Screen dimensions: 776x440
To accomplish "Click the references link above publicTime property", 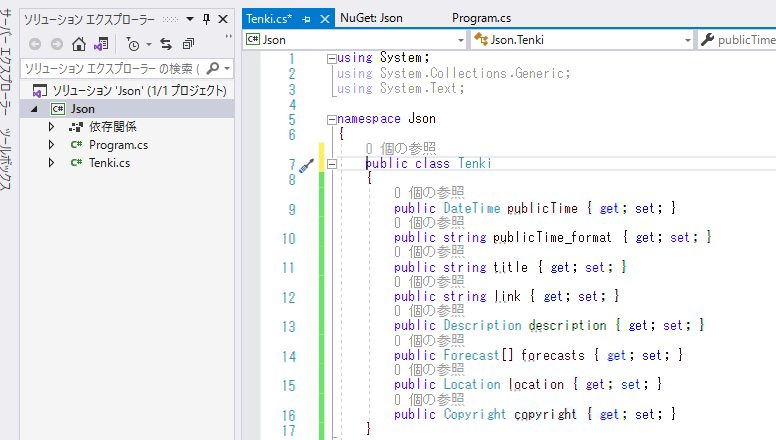I will pyautogui.click(x=430, y=193).
